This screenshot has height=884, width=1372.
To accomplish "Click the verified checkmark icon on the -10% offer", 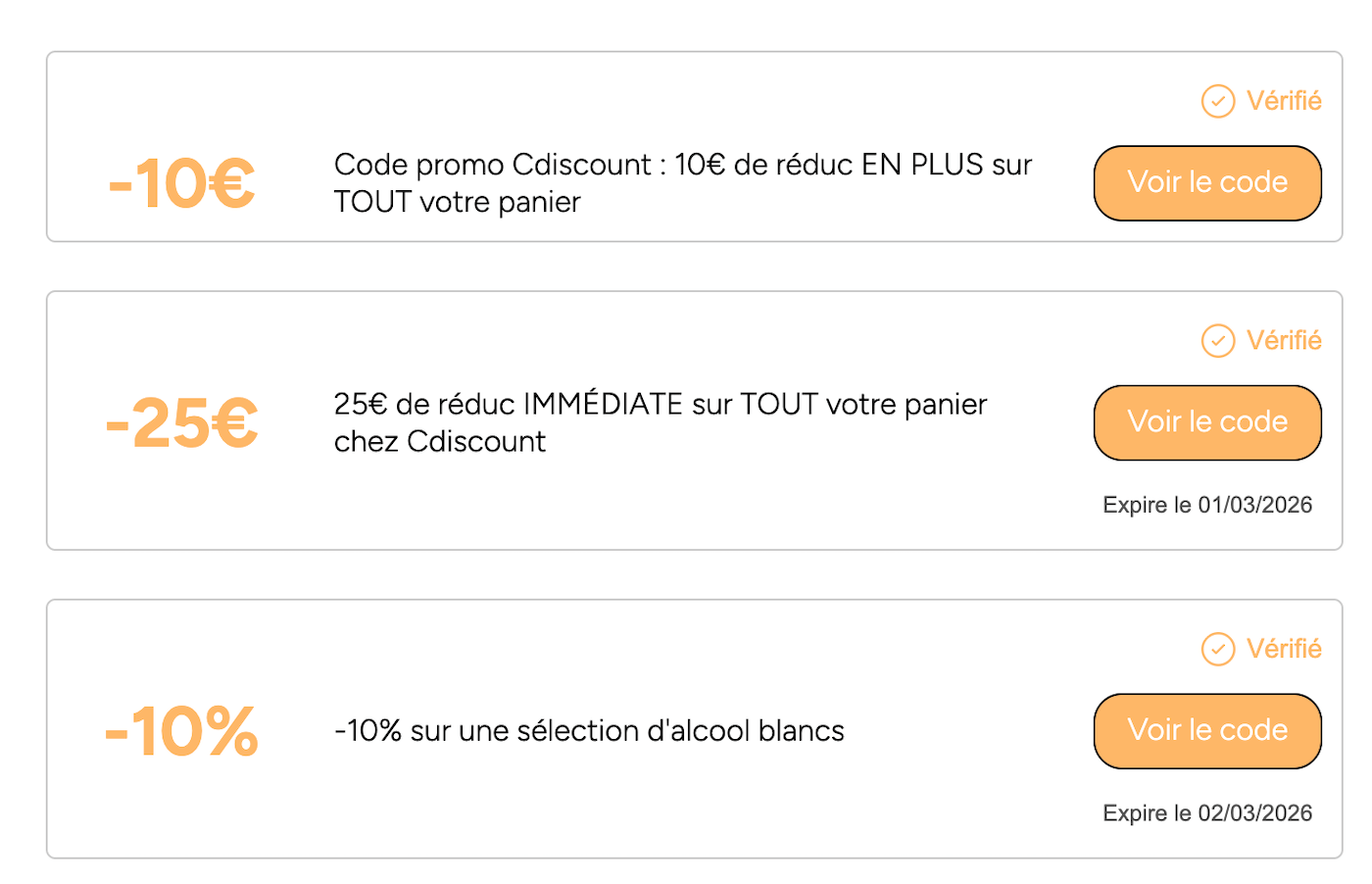I will pyautogui.click(x=1217, y=649).
